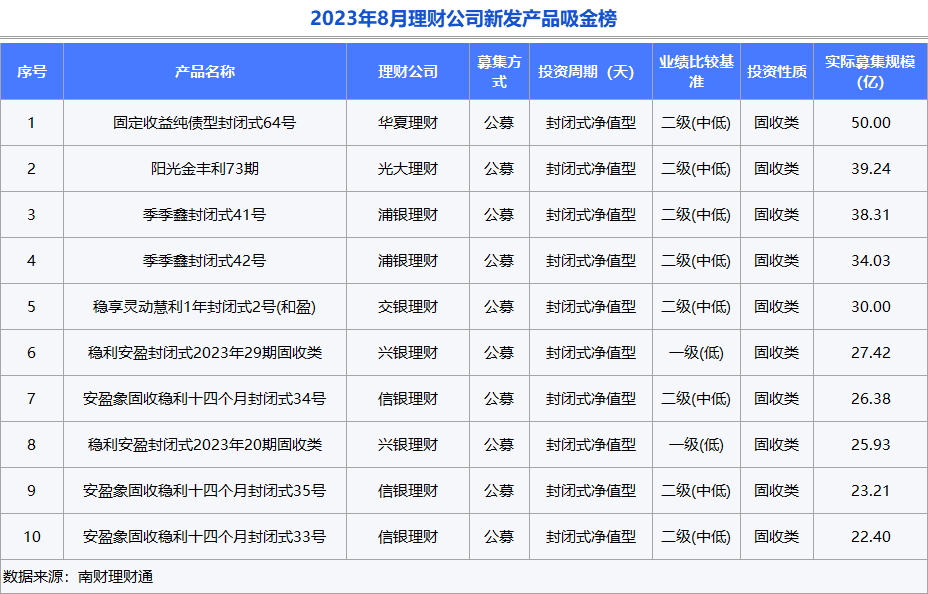Click the 投资性质 column header

776,72
